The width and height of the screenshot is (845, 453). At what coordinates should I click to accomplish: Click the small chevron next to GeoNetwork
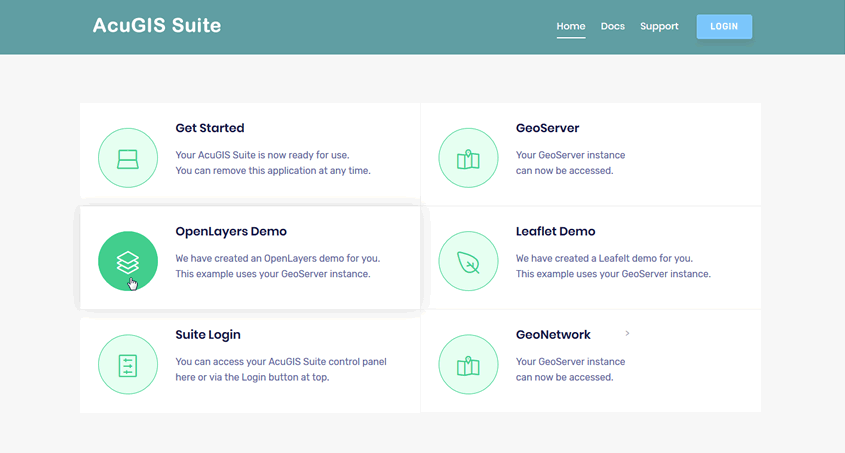point(627,333)
